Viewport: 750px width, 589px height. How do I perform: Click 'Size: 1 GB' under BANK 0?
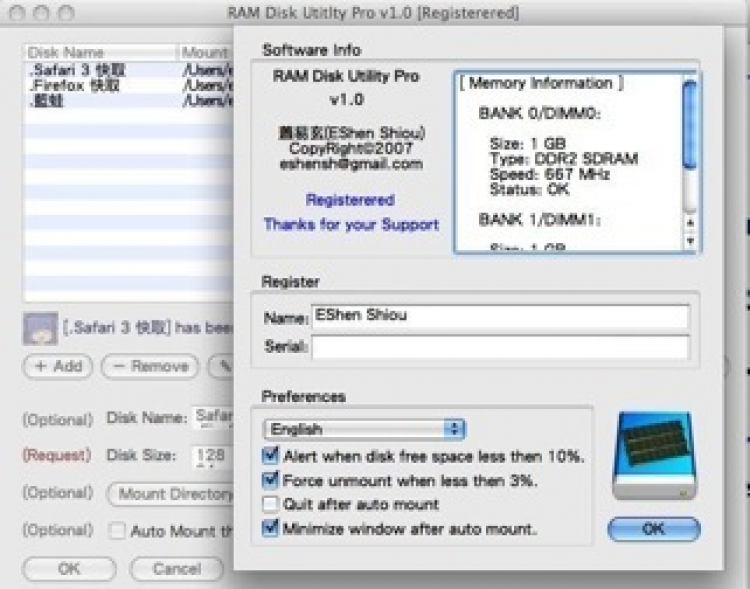[x=528, y=143]
